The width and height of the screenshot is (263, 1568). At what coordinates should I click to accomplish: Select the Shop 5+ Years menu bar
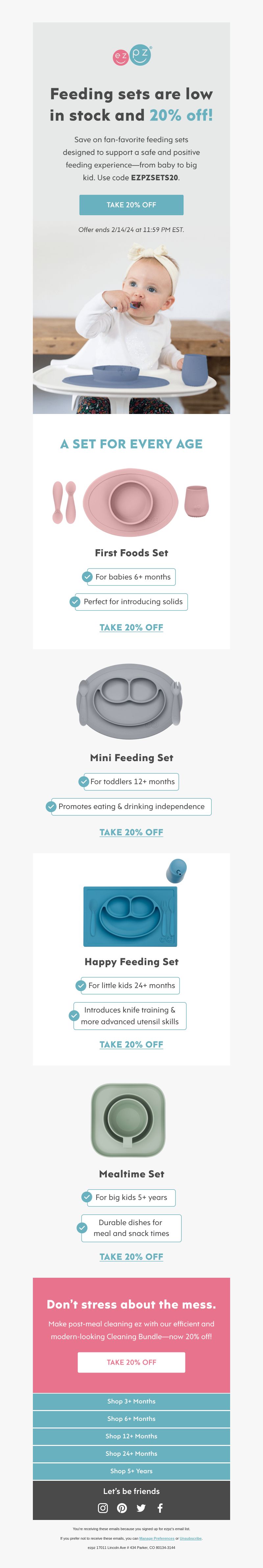[131, 1471]
